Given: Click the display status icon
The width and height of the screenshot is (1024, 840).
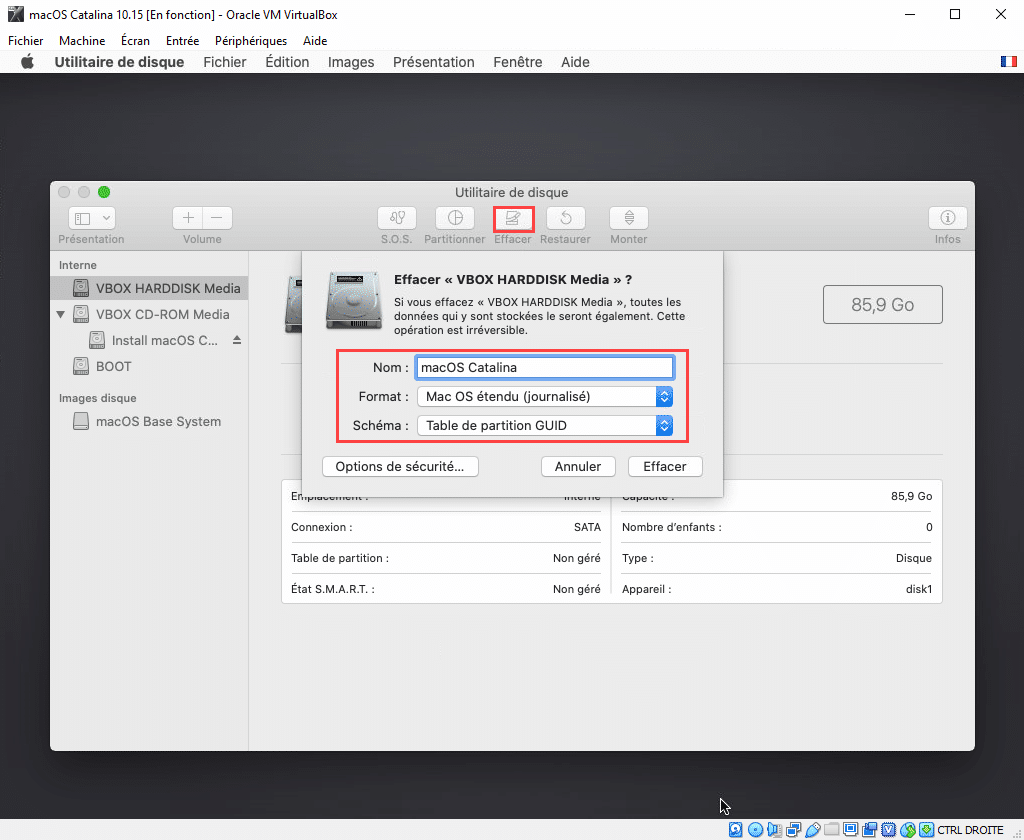Looking at the screenshot, I should (x=850, y=830).
